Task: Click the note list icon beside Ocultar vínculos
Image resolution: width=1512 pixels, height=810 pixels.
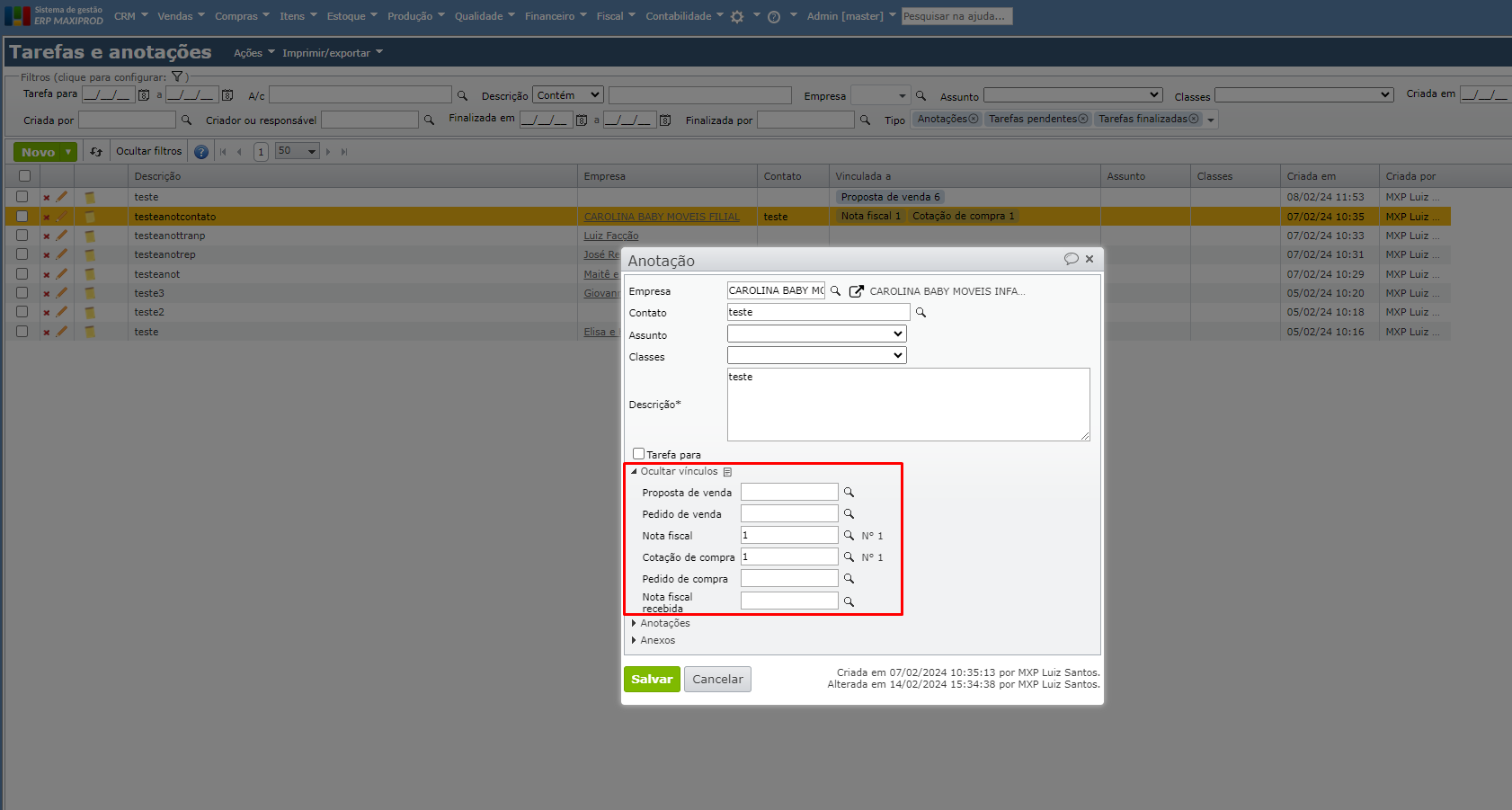Action: click(728, 472)
